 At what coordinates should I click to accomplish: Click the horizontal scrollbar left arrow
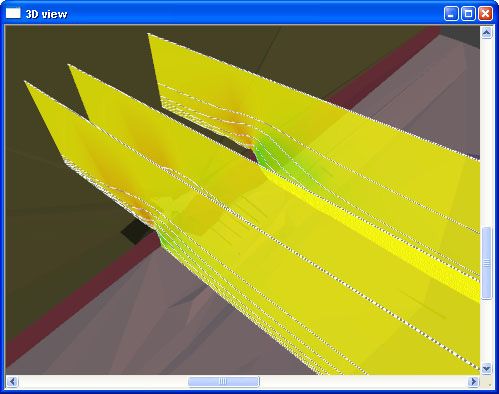tap(12, 381)
